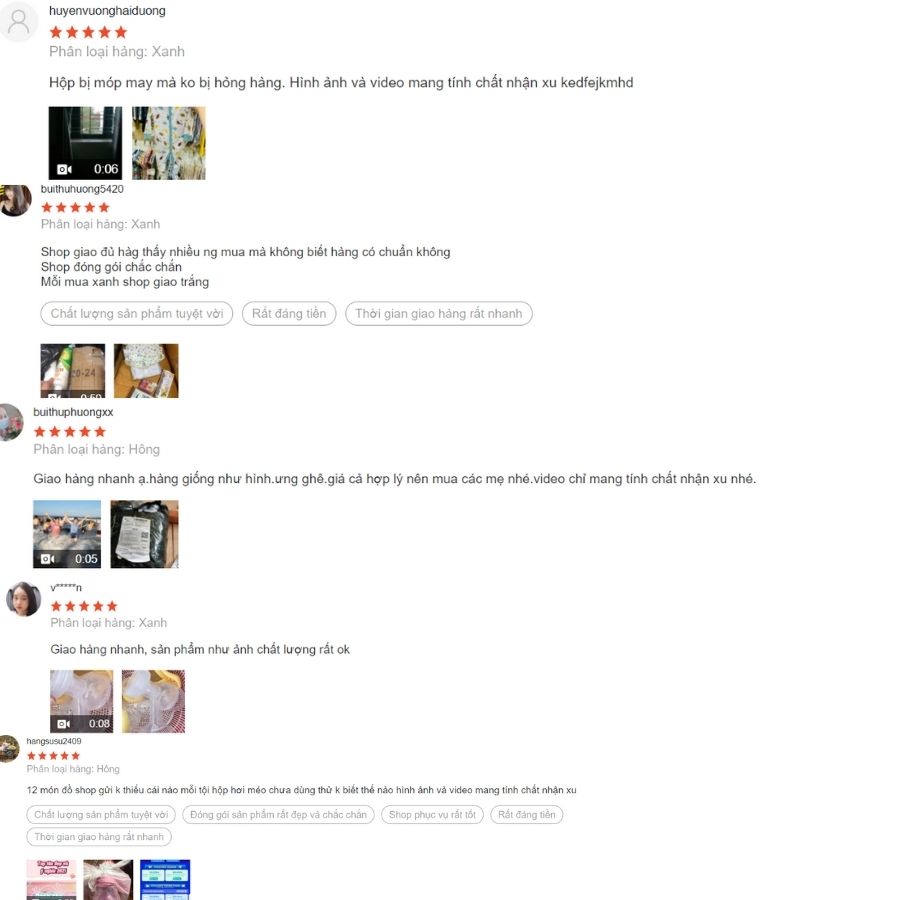Open the username link huyenvuonghaiduong
This screenshot has height=900, width=900.
pyautogui.click(x=107, y=10)
